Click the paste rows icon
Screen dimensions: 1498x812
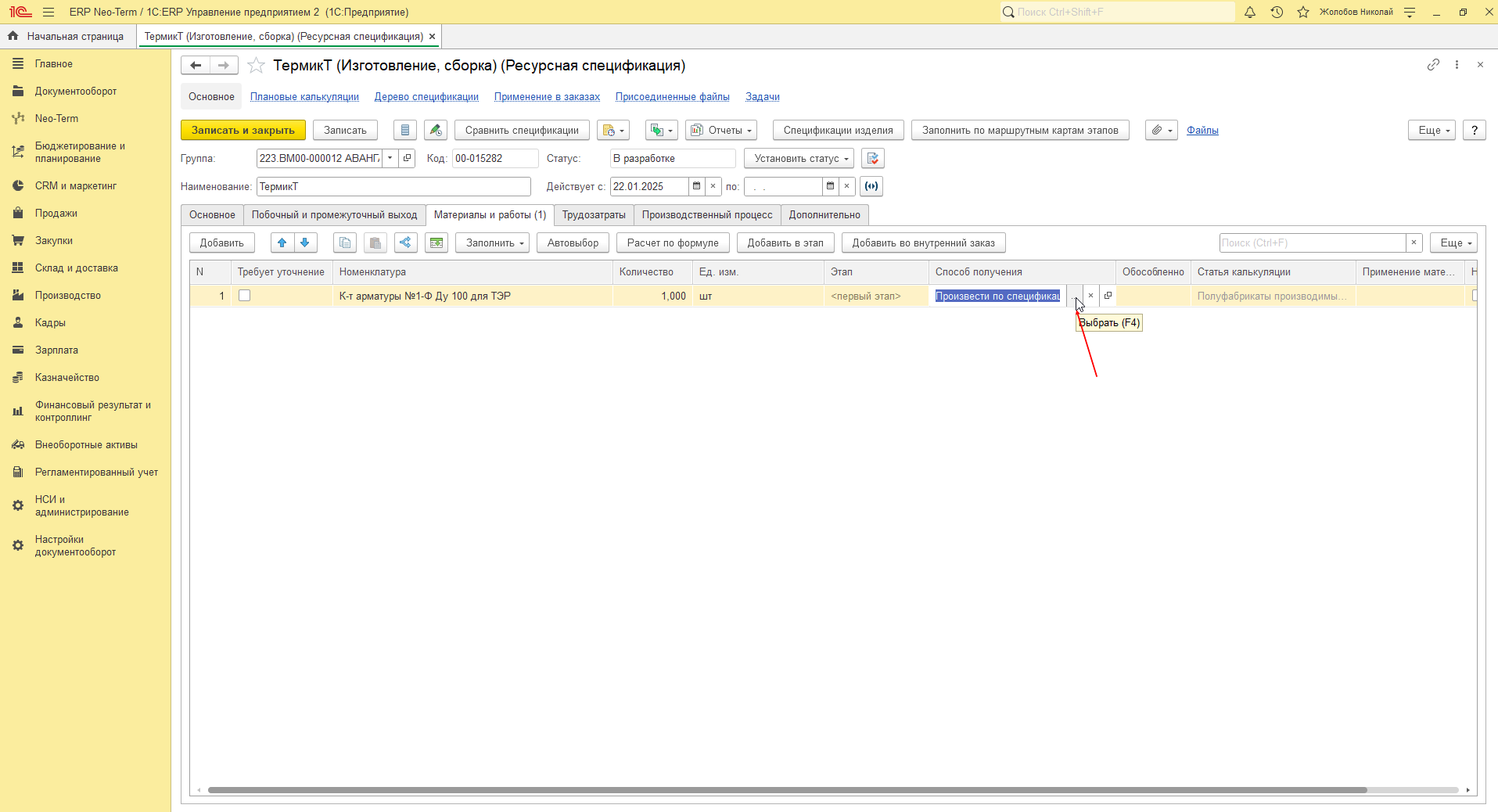[x=375, y=243]
